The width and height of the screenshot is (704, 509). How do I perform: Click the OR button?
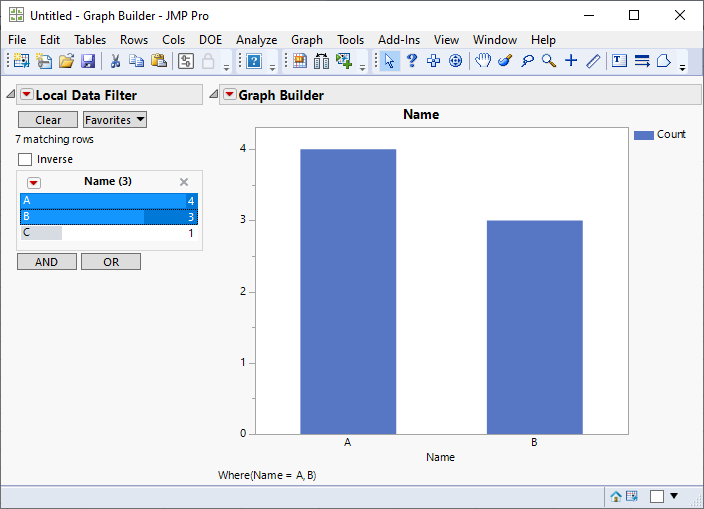[x=111, y=262]
